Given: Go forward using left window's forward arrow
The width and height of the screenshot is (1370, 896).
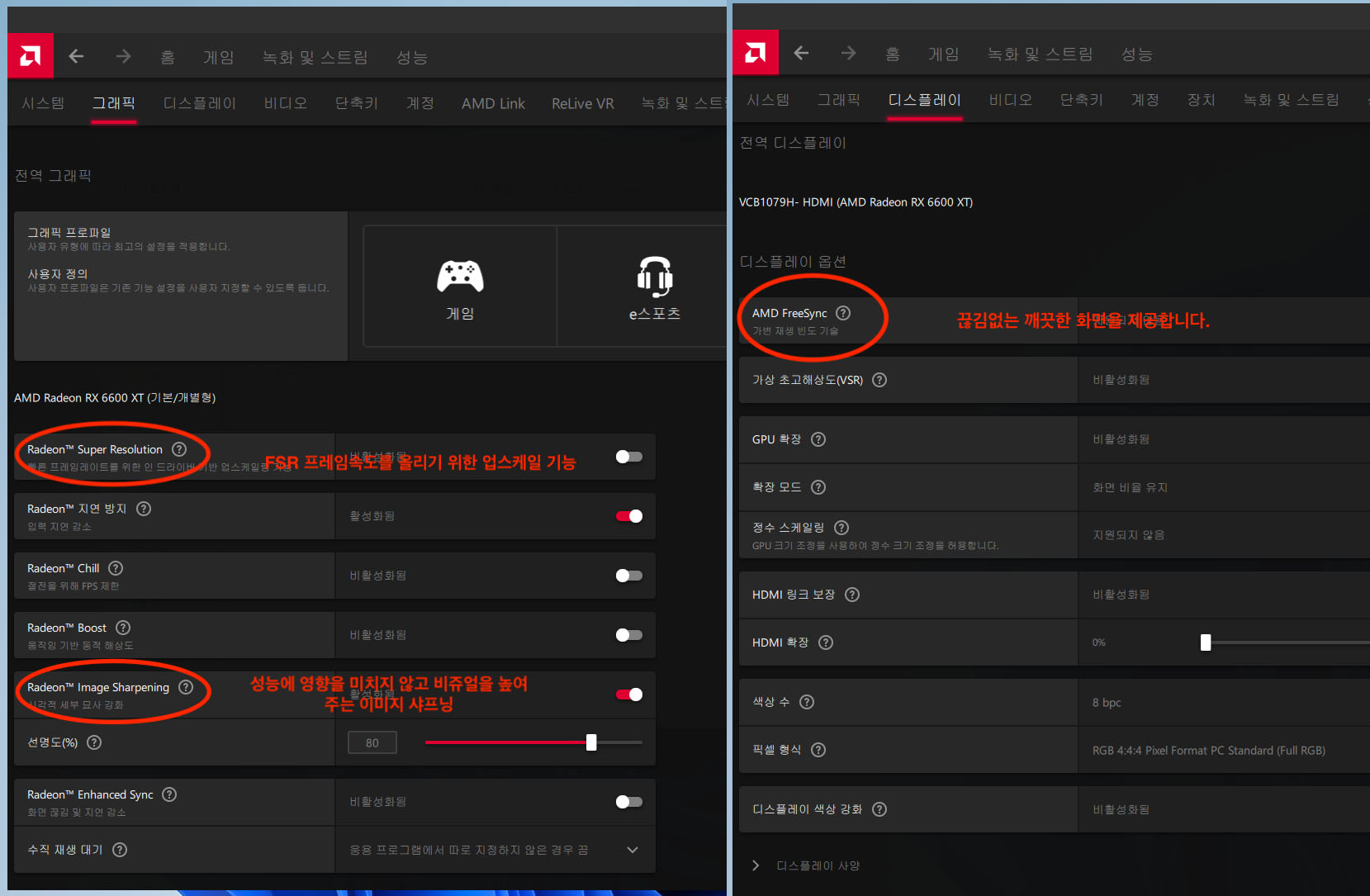Looking at the screenshot, I should tap(123, 56).
